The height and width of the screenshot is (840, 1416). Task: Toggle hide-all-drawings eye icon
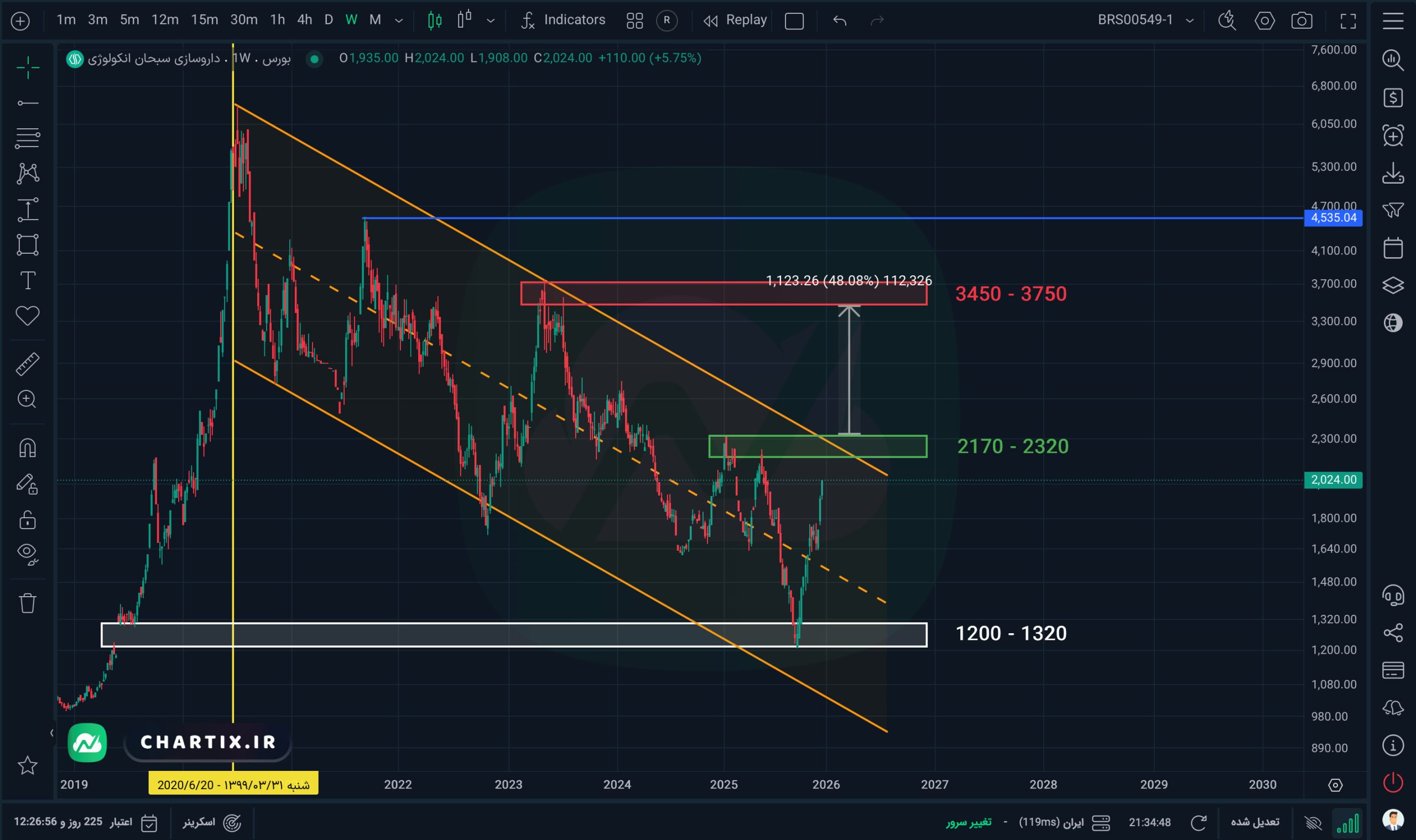click(x=27, y=553)
